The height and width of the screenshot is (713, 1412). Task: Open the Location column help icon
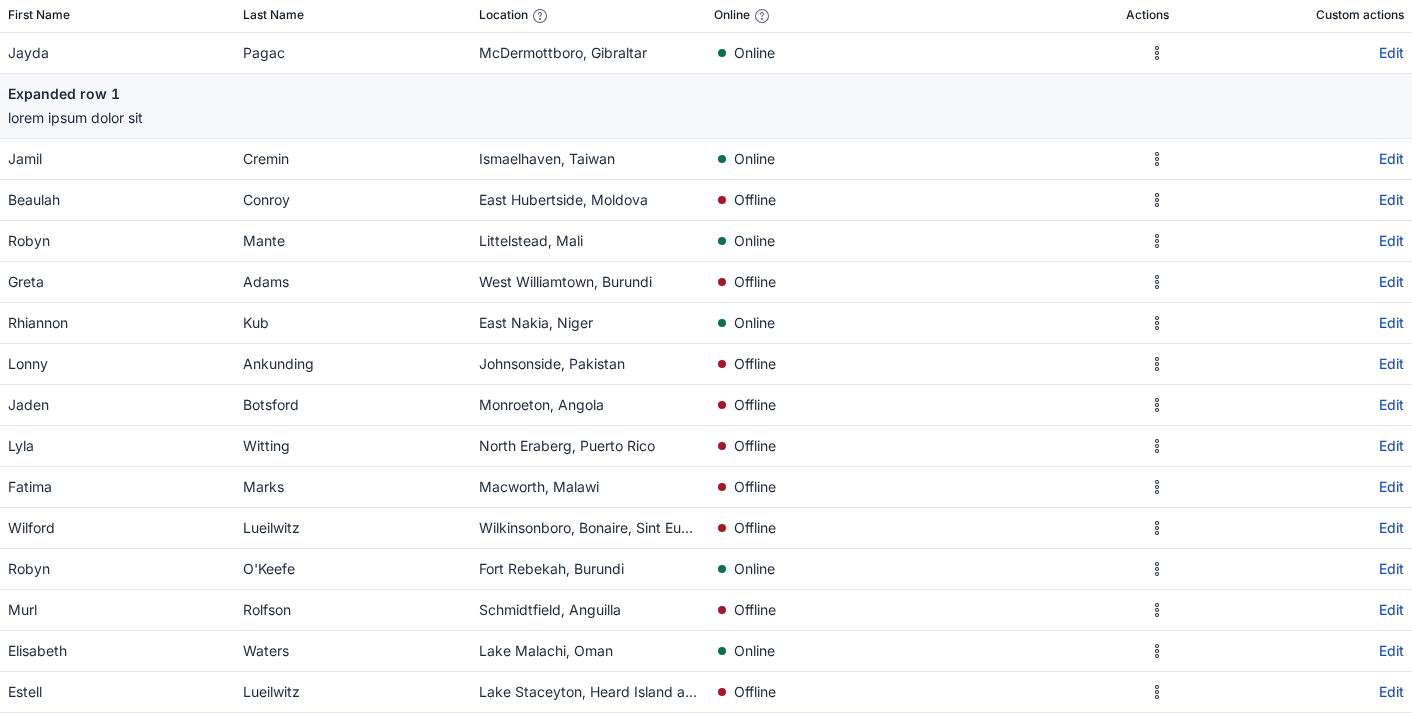540,16
